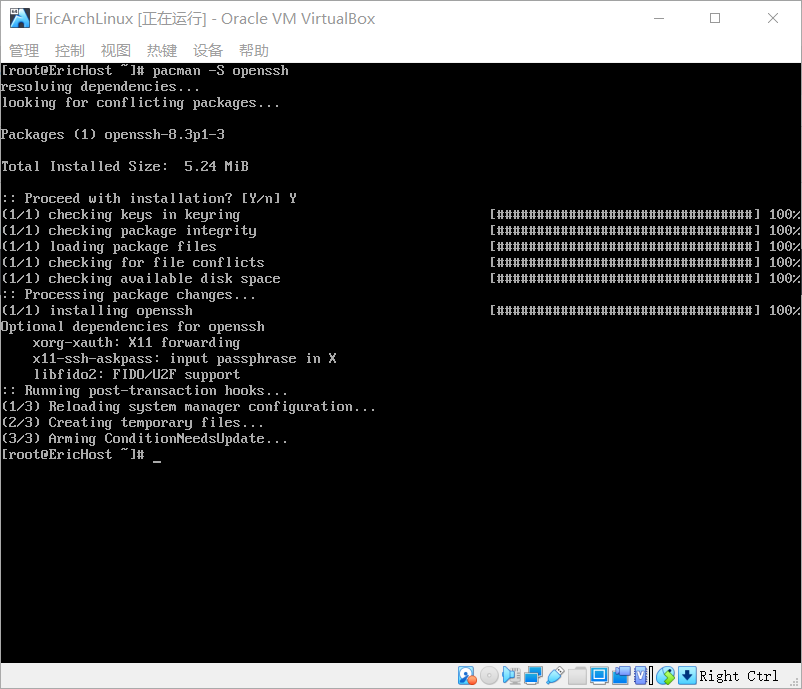Open the 视图 menu

(115, 50)
